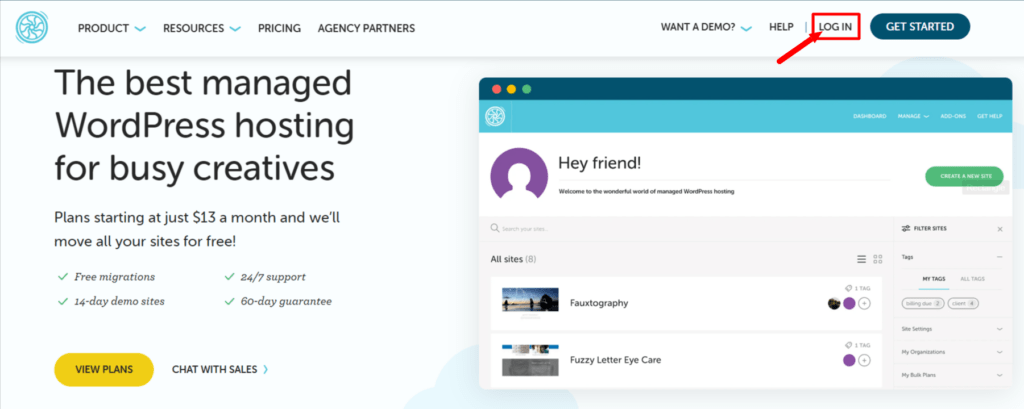This screenshot has height=409, width=1024.
Task: Open the Add-ons menu item in preview
Action: [953, 116]
